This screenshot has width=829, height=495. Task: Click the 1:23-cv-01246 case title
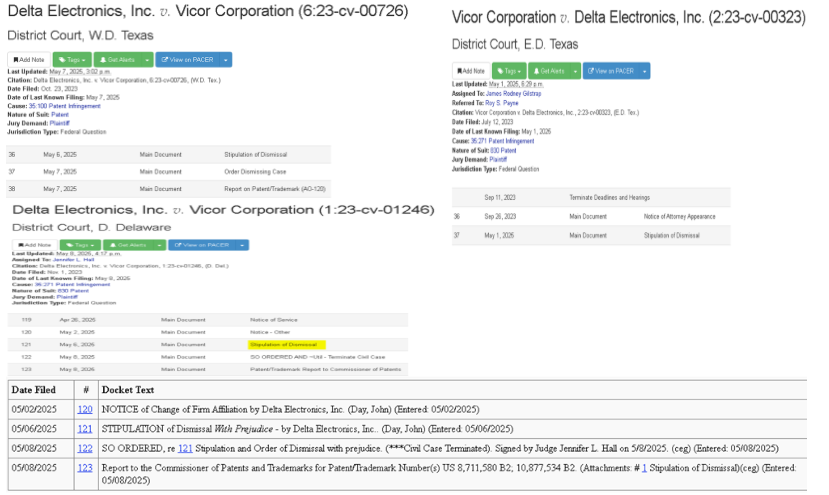223,210
